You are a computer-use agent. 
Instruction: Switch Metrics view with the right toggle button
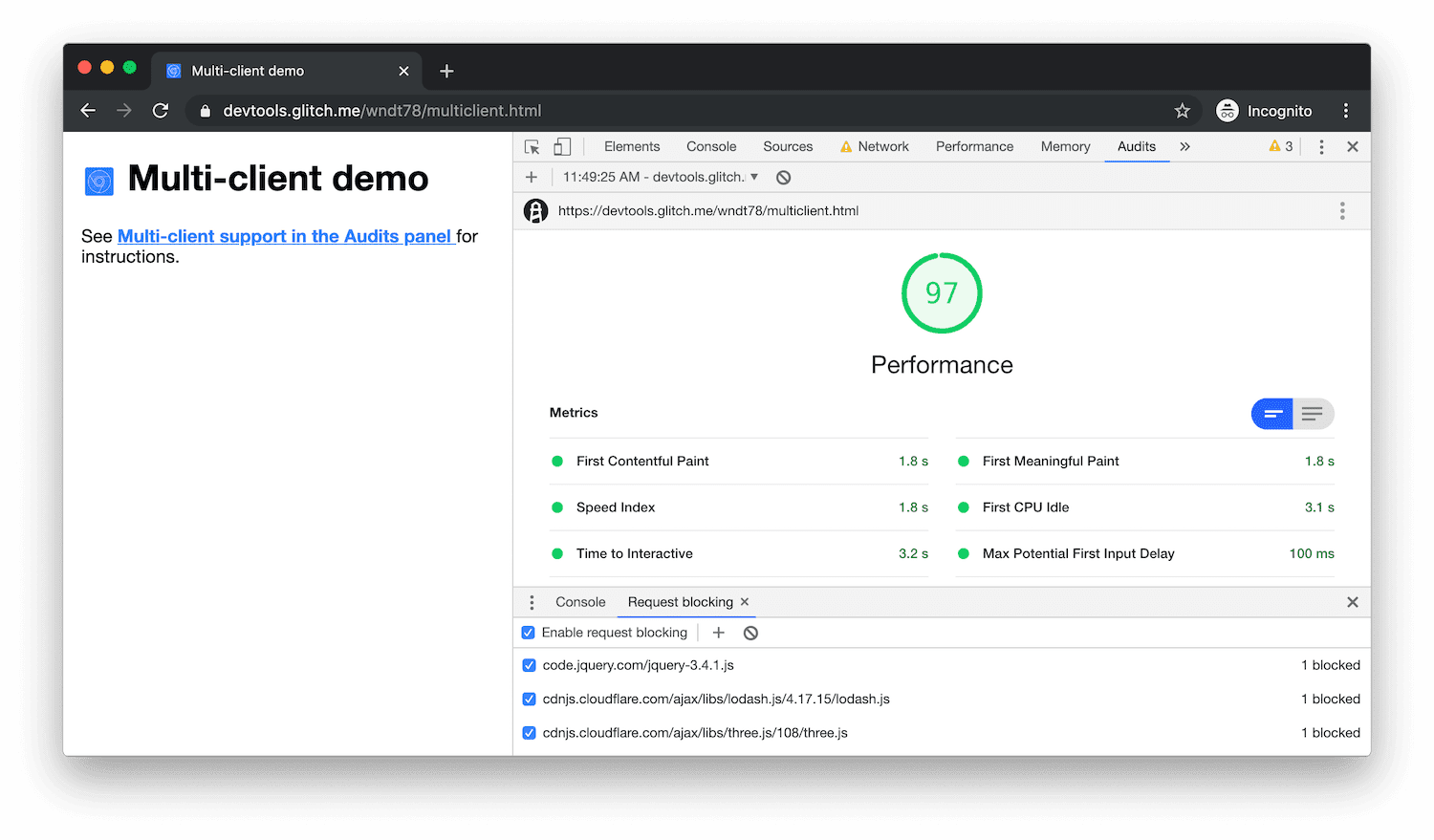pyautogui.click(x=1314, y=414)
